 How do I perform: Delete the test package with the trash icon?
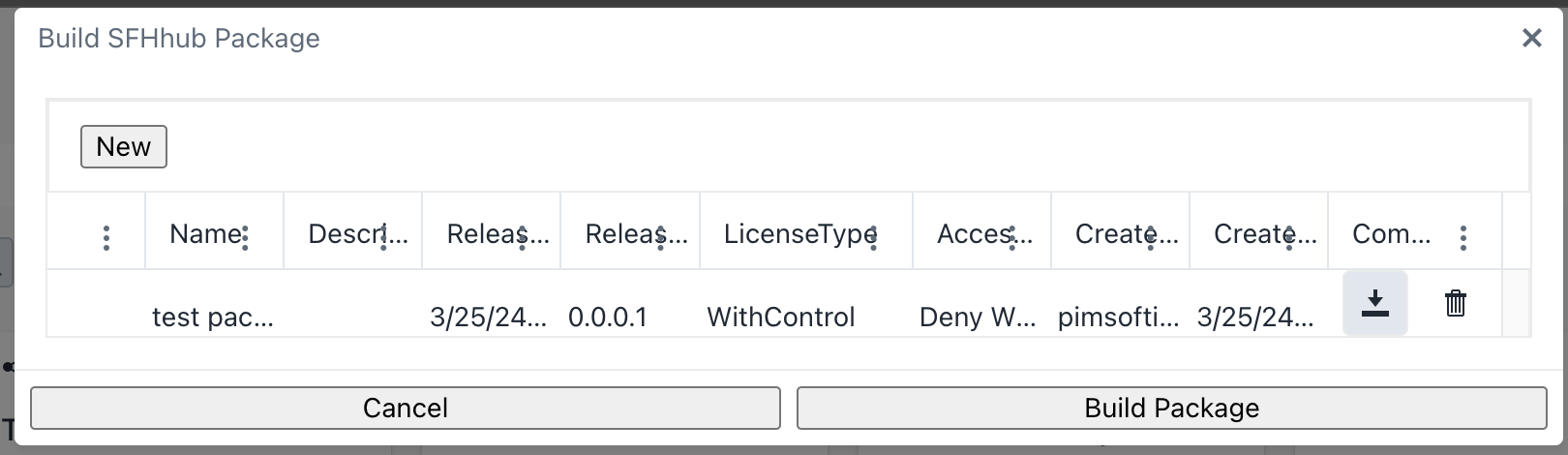[x=1455, y=304]
